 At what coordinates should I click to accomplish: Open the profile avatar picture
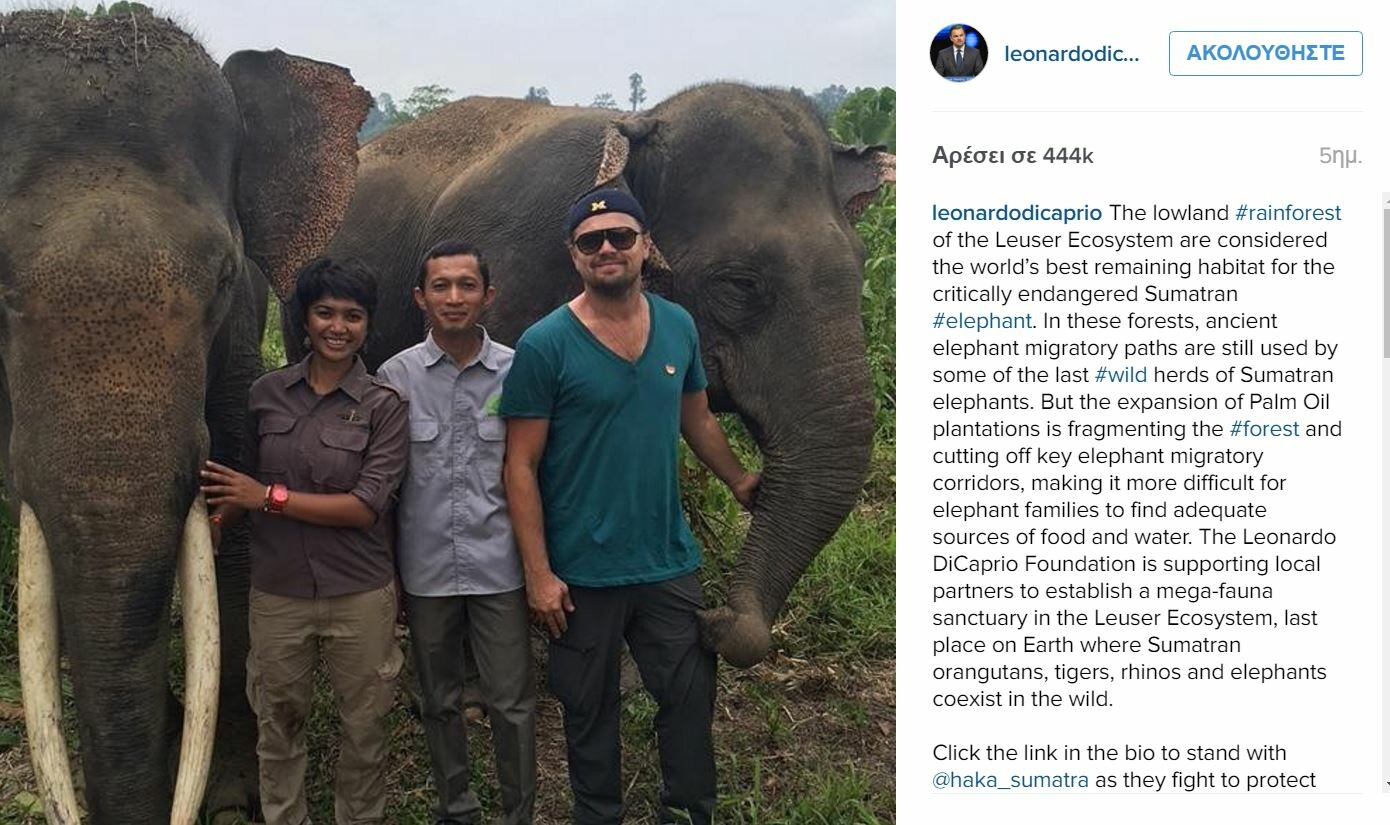tap(959, 53)
